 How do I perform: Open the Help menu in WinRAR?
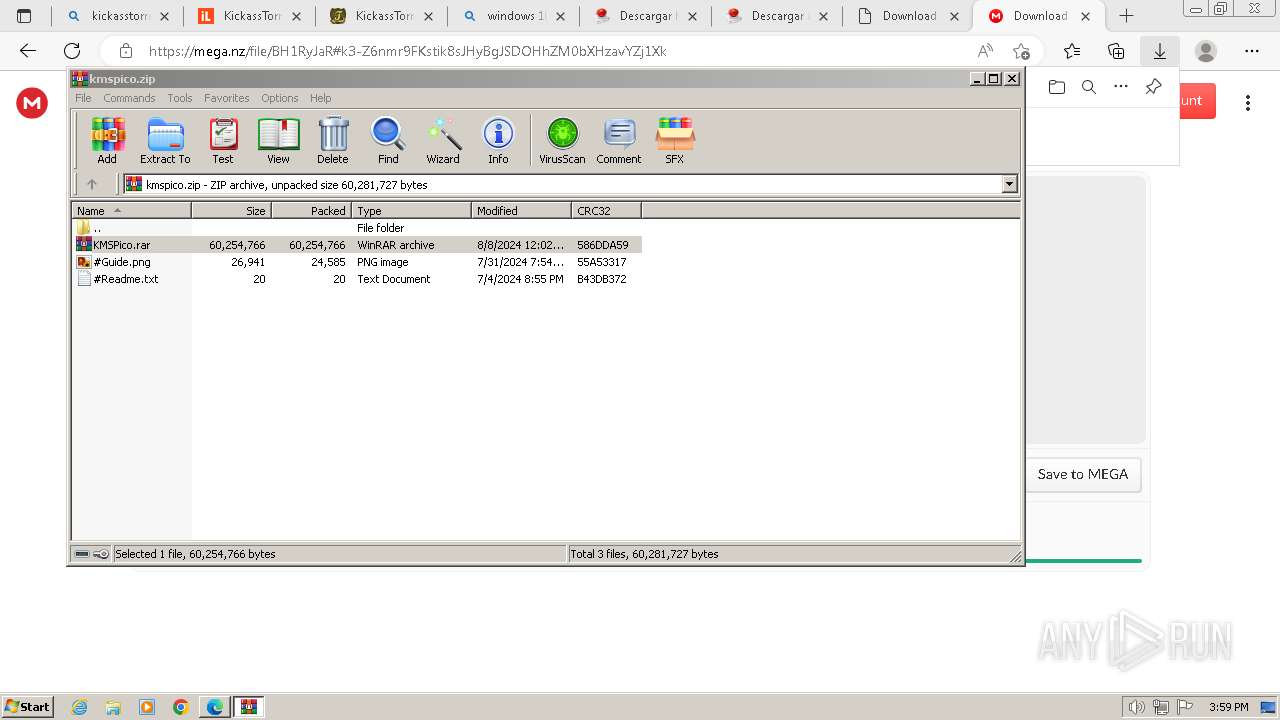pos(320,98)
